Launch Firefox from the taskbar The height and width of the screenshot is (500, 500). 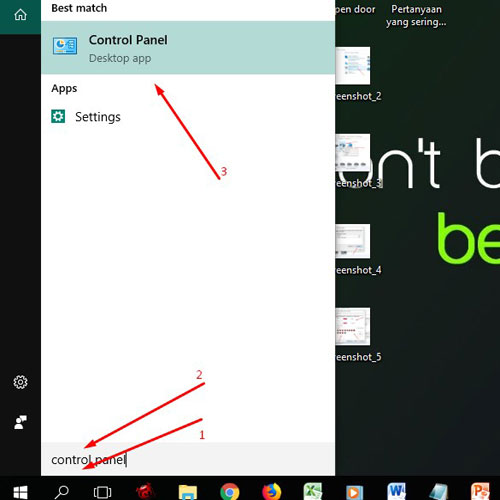coord(271,492)
